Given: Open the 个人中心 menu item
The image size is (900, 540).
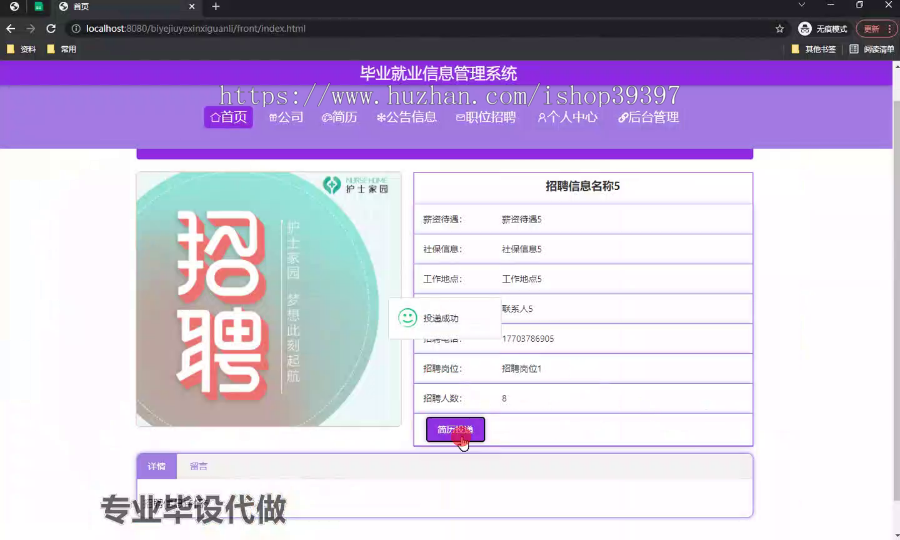Looking at the screenshot, I should coord(567,117).
